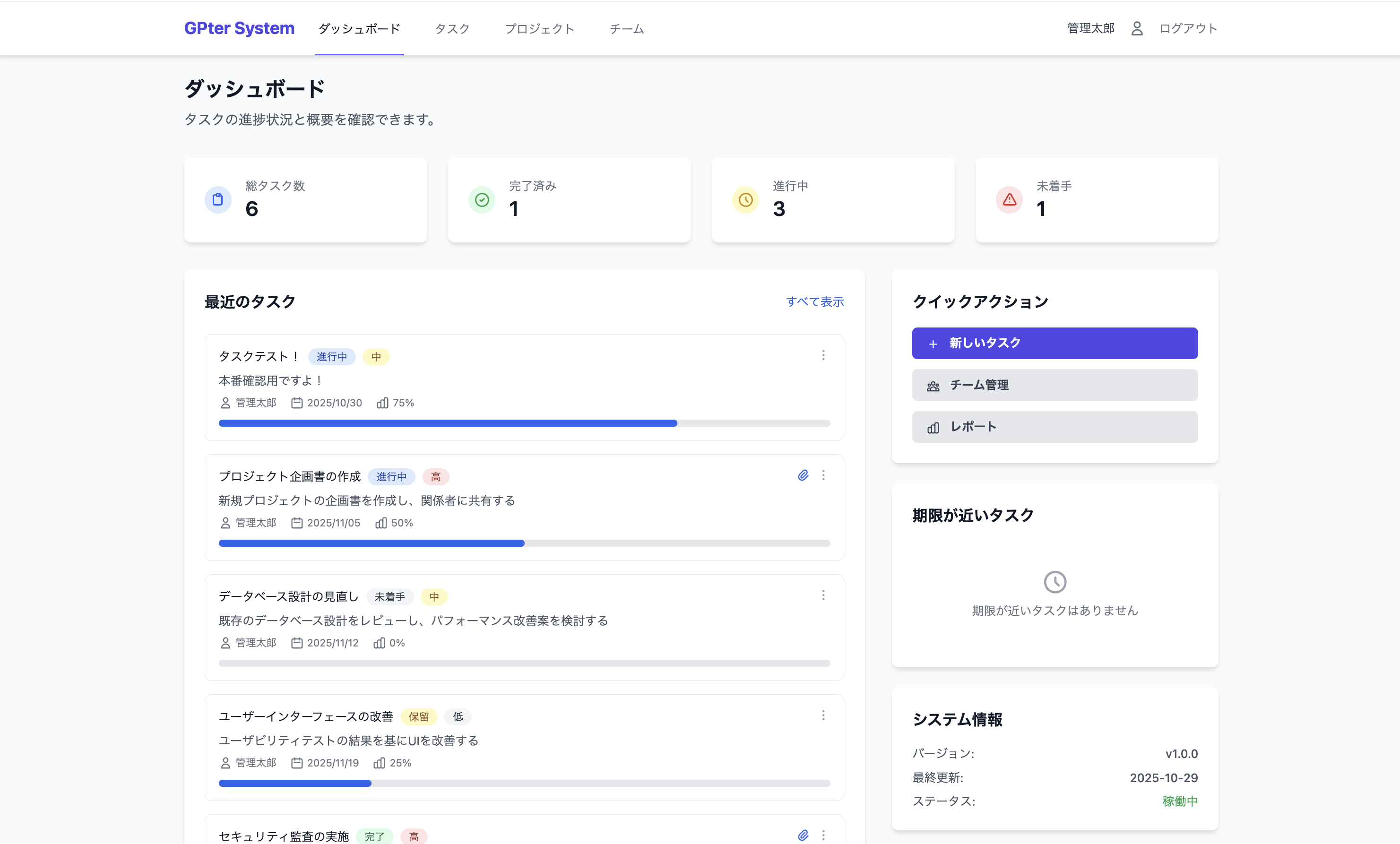Click the 75% progress bar of タスクテスト!

coord(524,423)
